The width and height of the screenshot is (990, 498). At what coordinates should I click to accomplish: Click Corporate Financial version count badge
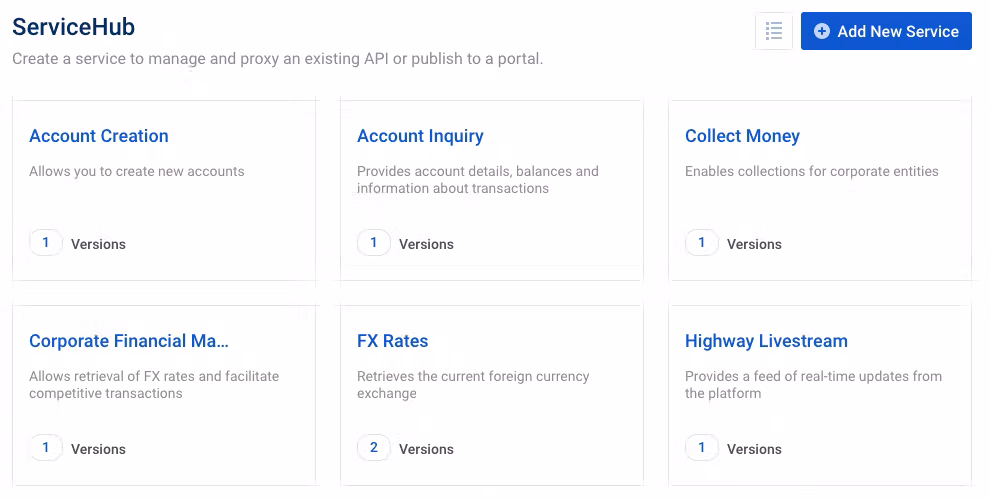coord(46,448)
